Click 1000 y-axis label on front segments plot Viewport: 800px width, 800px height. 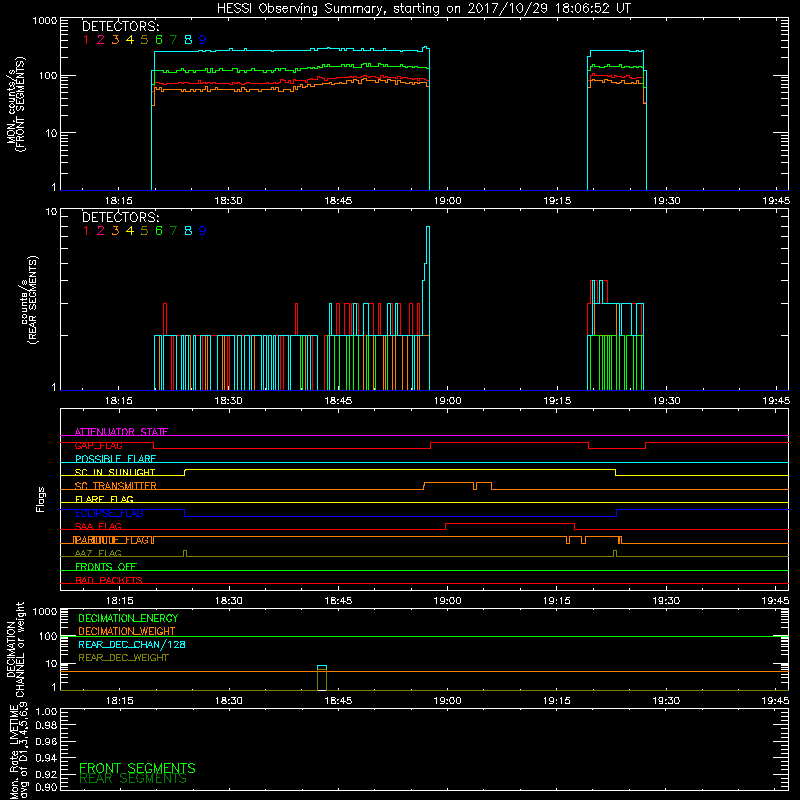45,21
